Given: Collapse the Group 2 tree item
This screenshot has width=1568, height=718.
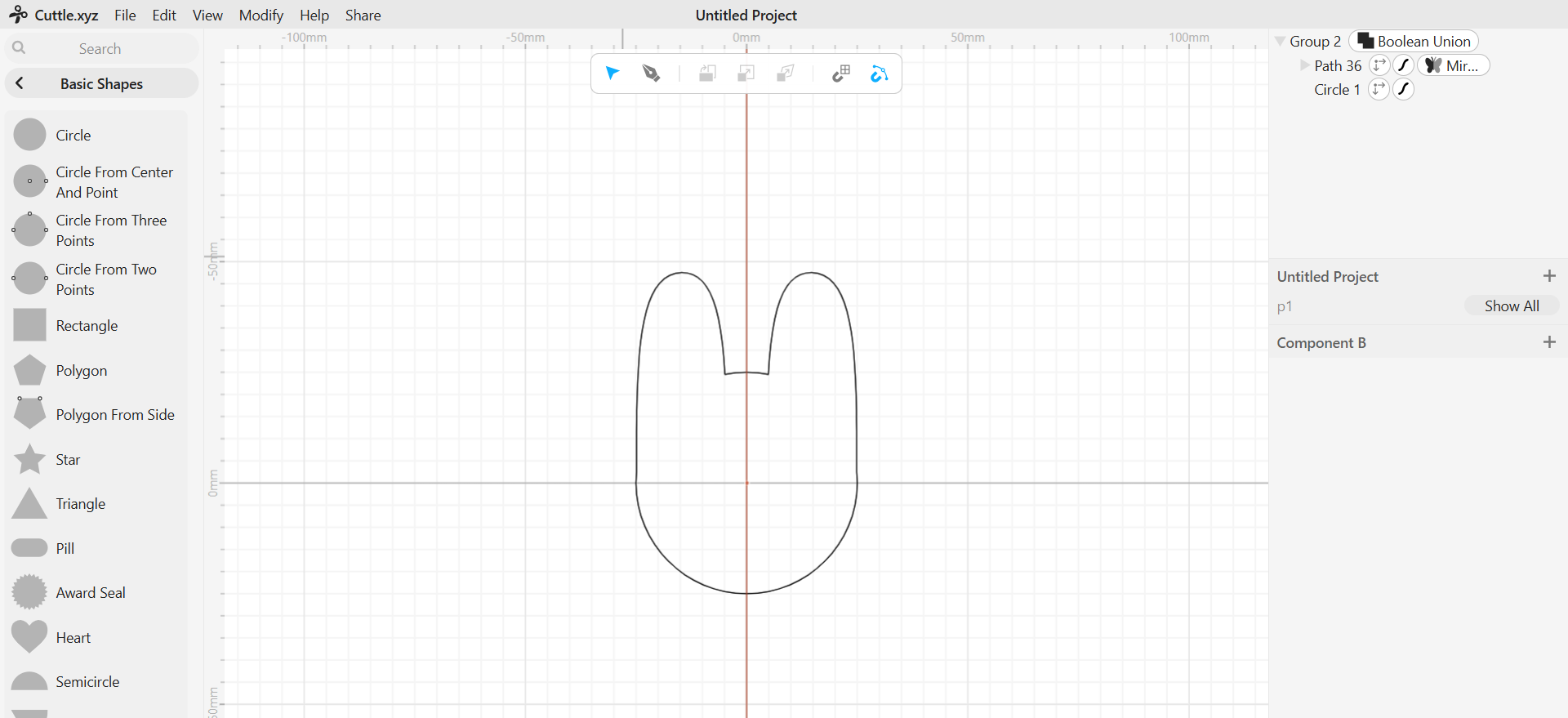Looking at the screenshot, I should coord(1280,41).
